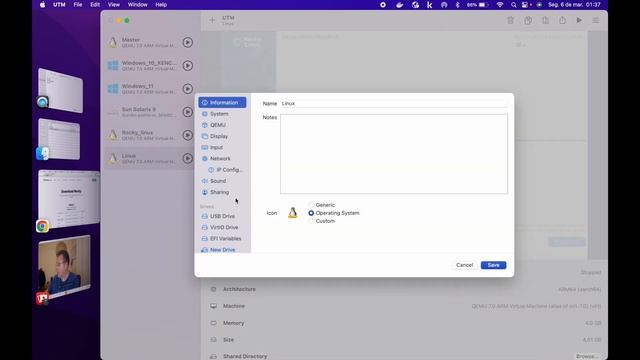Click the battery status indicator

[x=478, y=5]
